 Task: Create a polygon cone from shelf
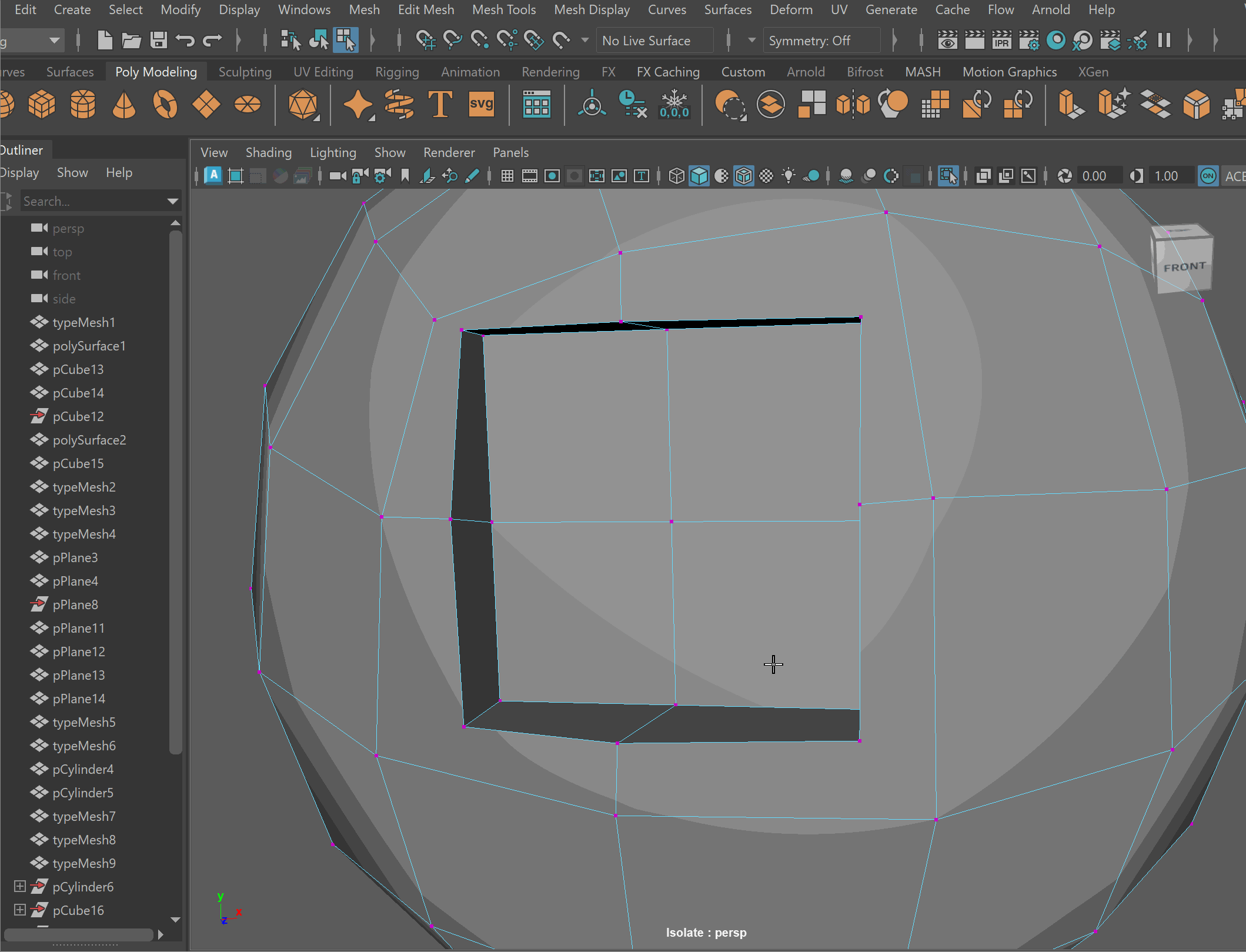click(123, 105)
